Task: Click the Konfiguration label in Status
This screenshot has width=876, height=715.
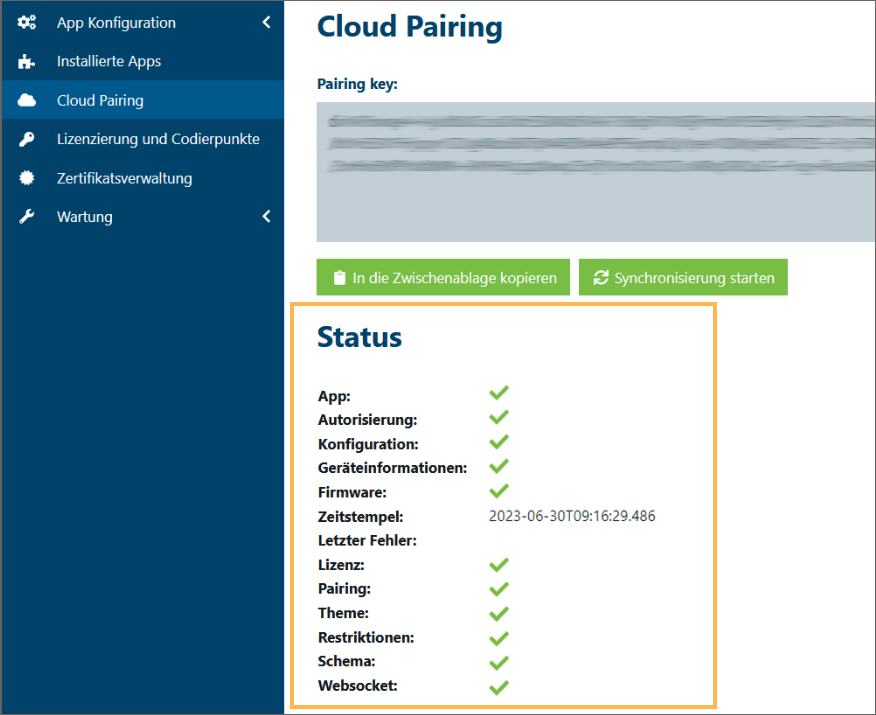Action: (368, 445)
